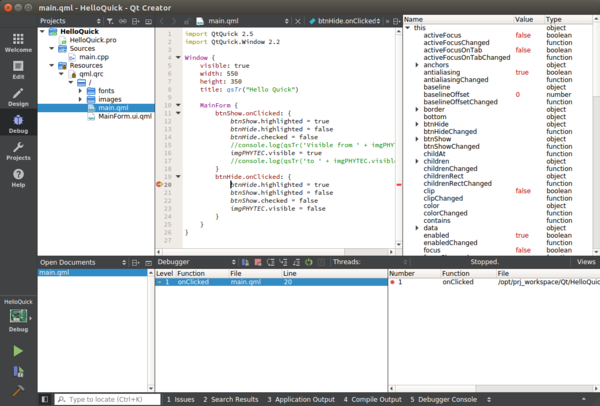The width and height of the screenshot is (600, 406).
Task: Expand the anchors property in locals
Action: pyautogui.click(x=417, y=65)
